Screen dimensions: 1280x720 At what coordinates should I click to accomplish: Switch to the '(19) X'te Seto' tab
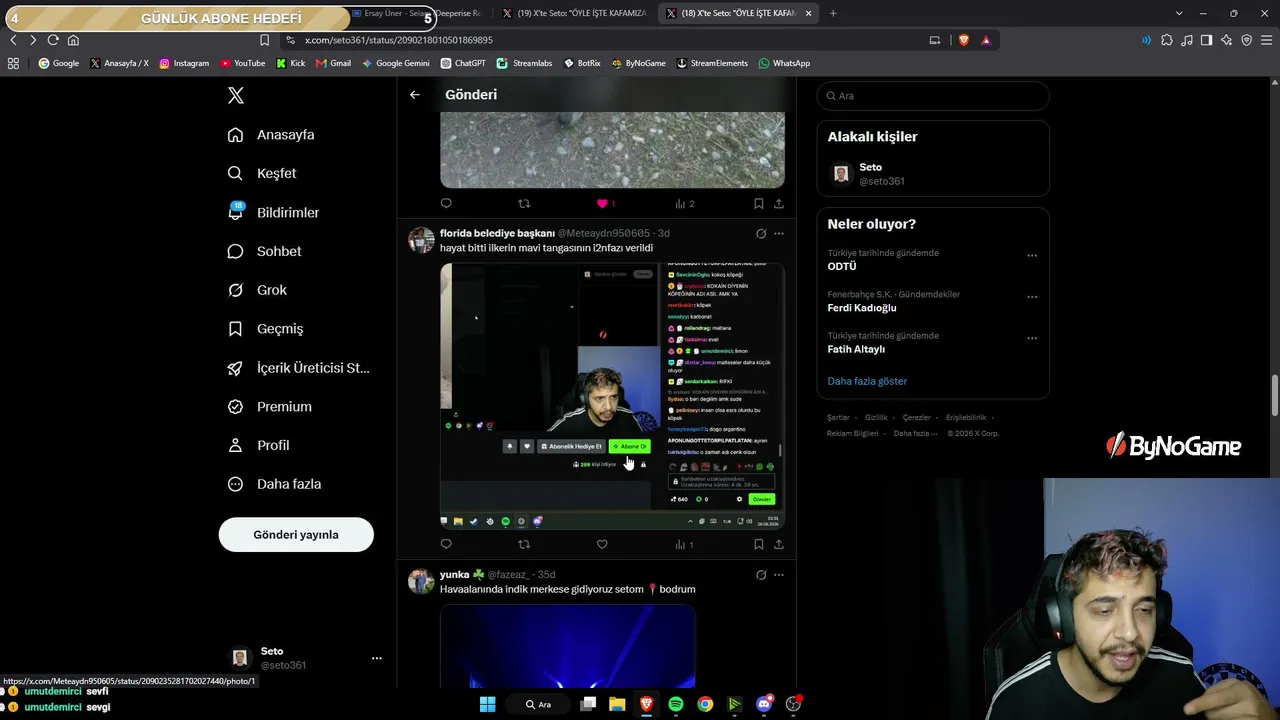[x=574, y=13]
